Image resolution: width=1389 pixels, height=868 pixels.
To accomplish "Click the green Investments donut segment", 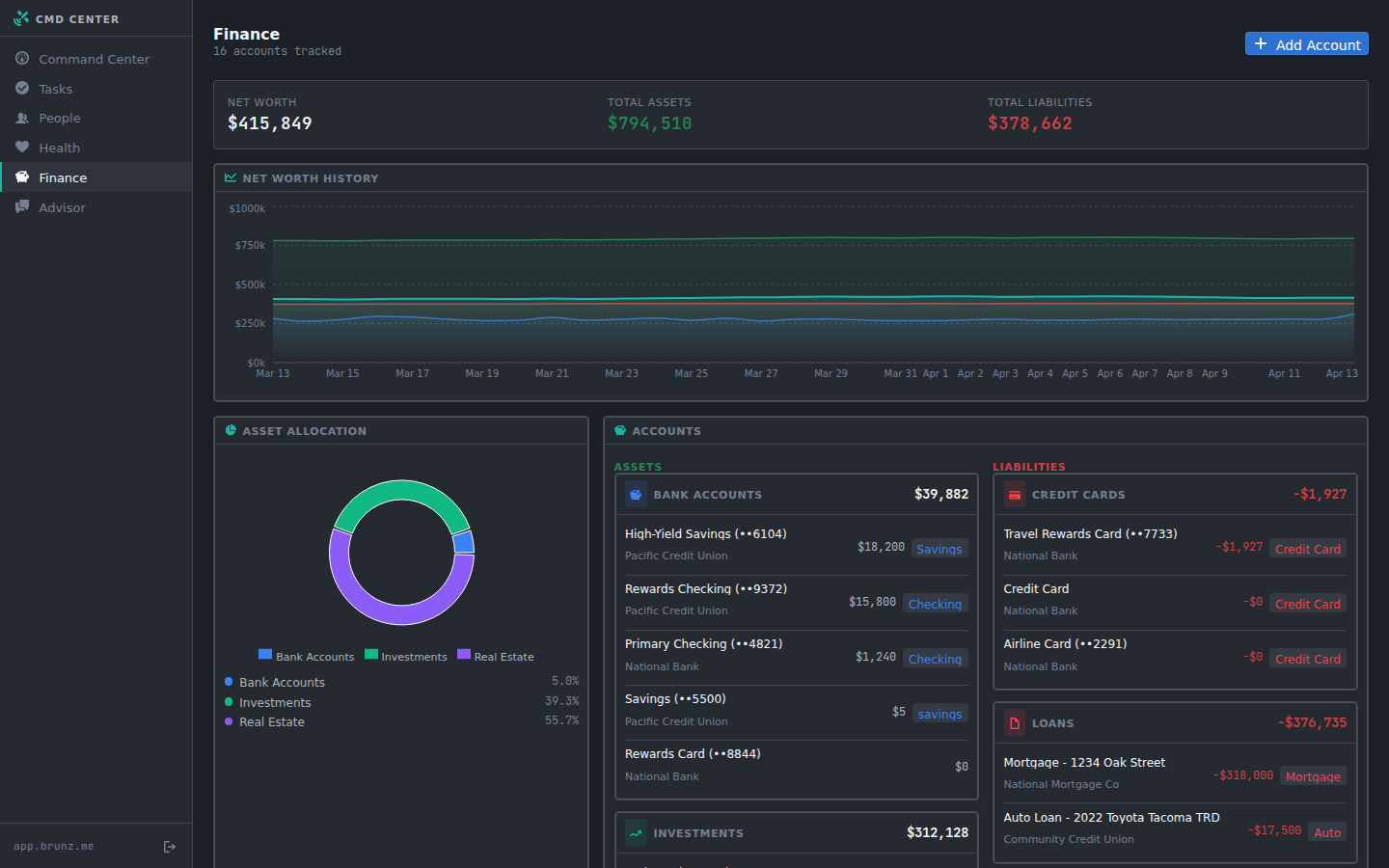I will [401, 490].
